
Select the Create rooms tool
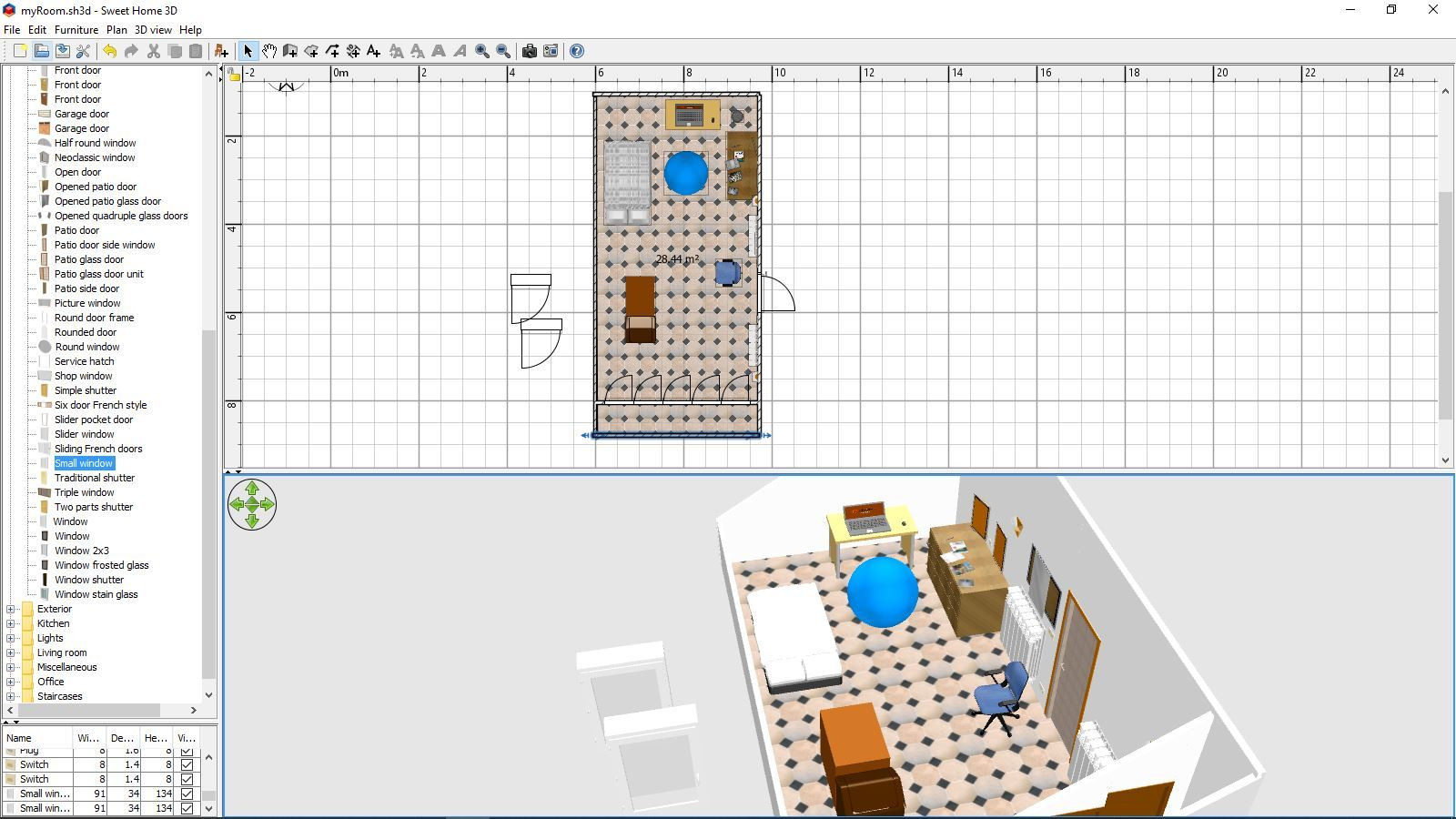point(311,51)
